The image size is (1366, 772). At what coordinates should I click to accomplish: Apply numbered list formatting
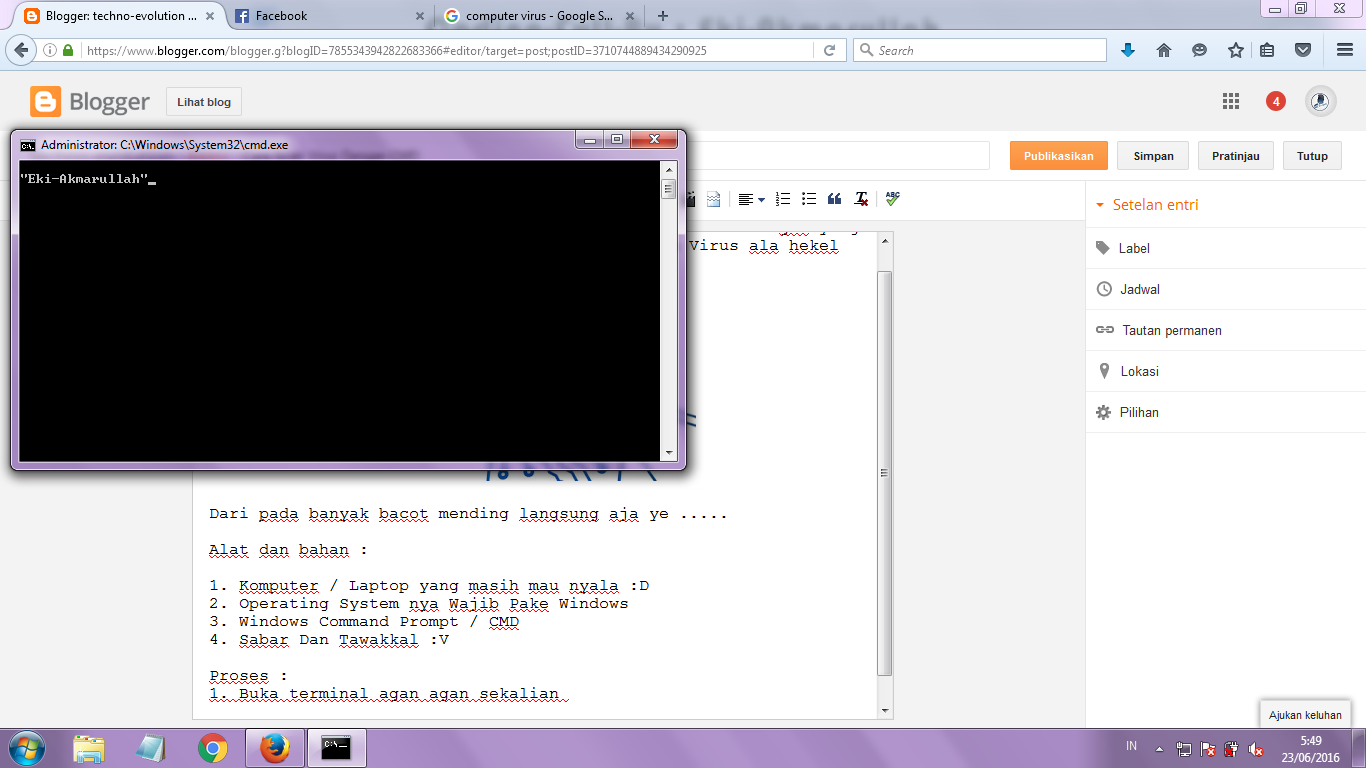point(783,199)
